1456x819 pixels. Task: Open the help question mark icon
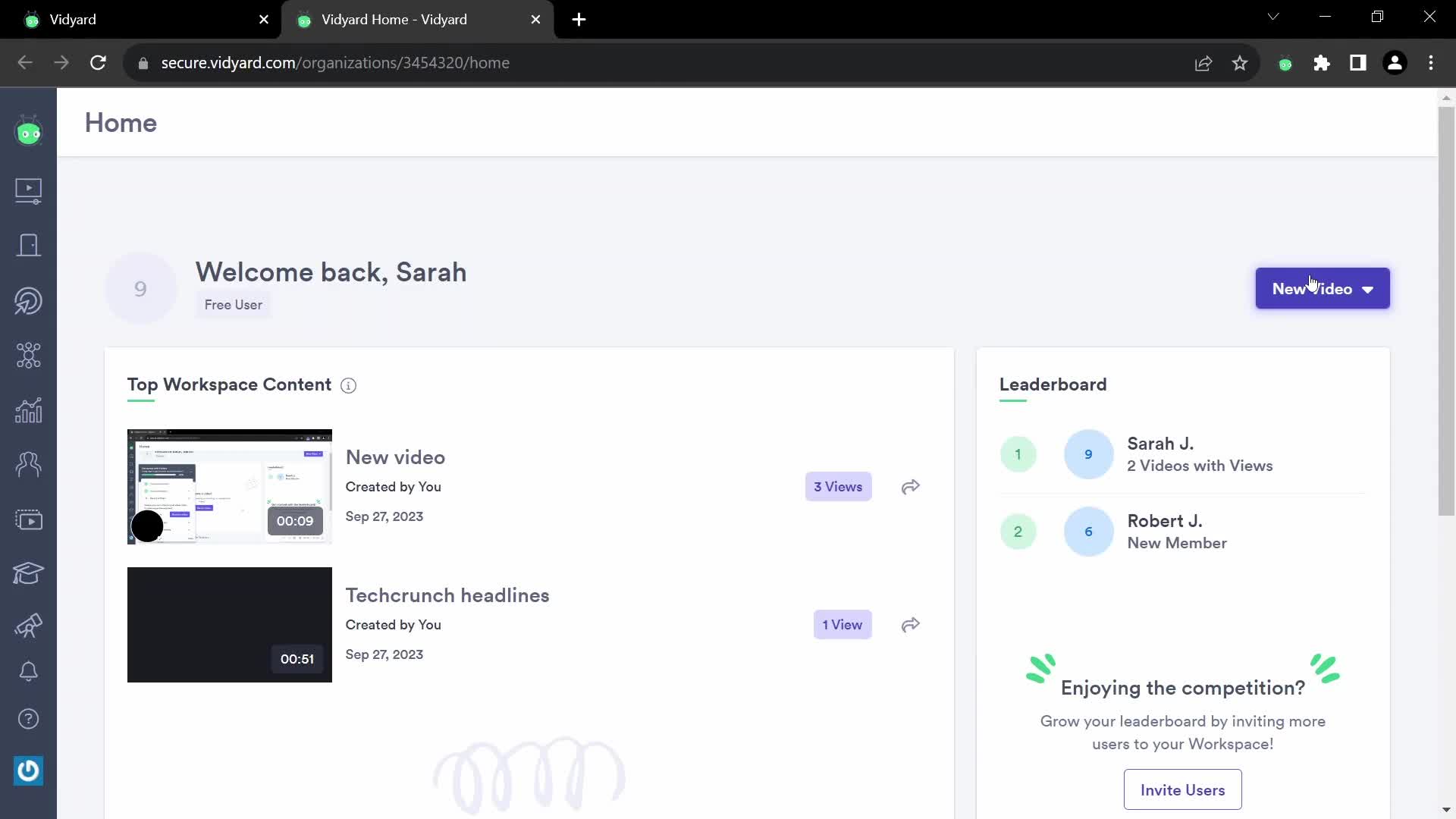pyautogui.click(x=29, y=718)
